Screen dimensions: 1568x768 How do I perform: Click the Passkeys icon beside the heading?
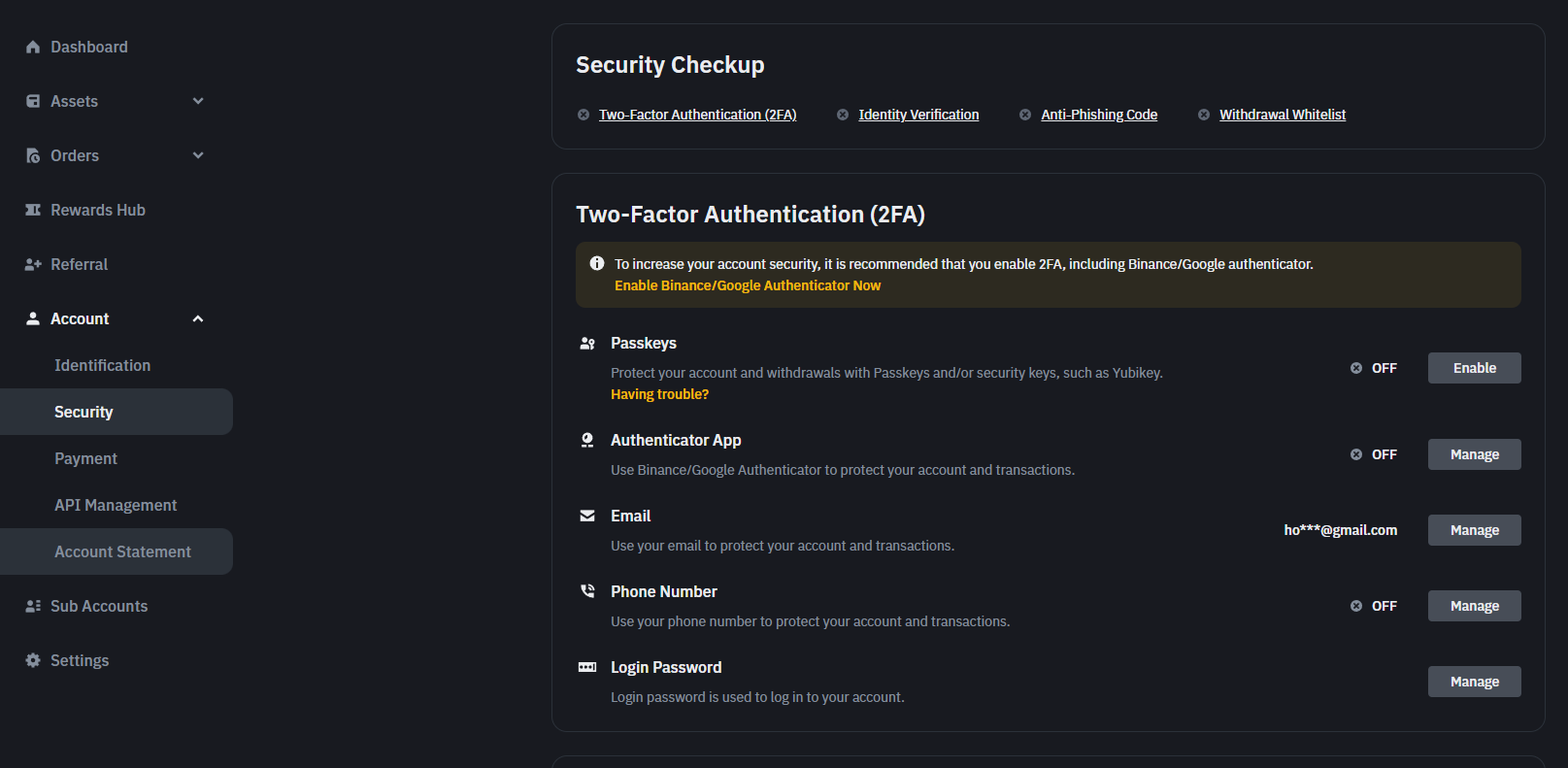tap(587, 344)
